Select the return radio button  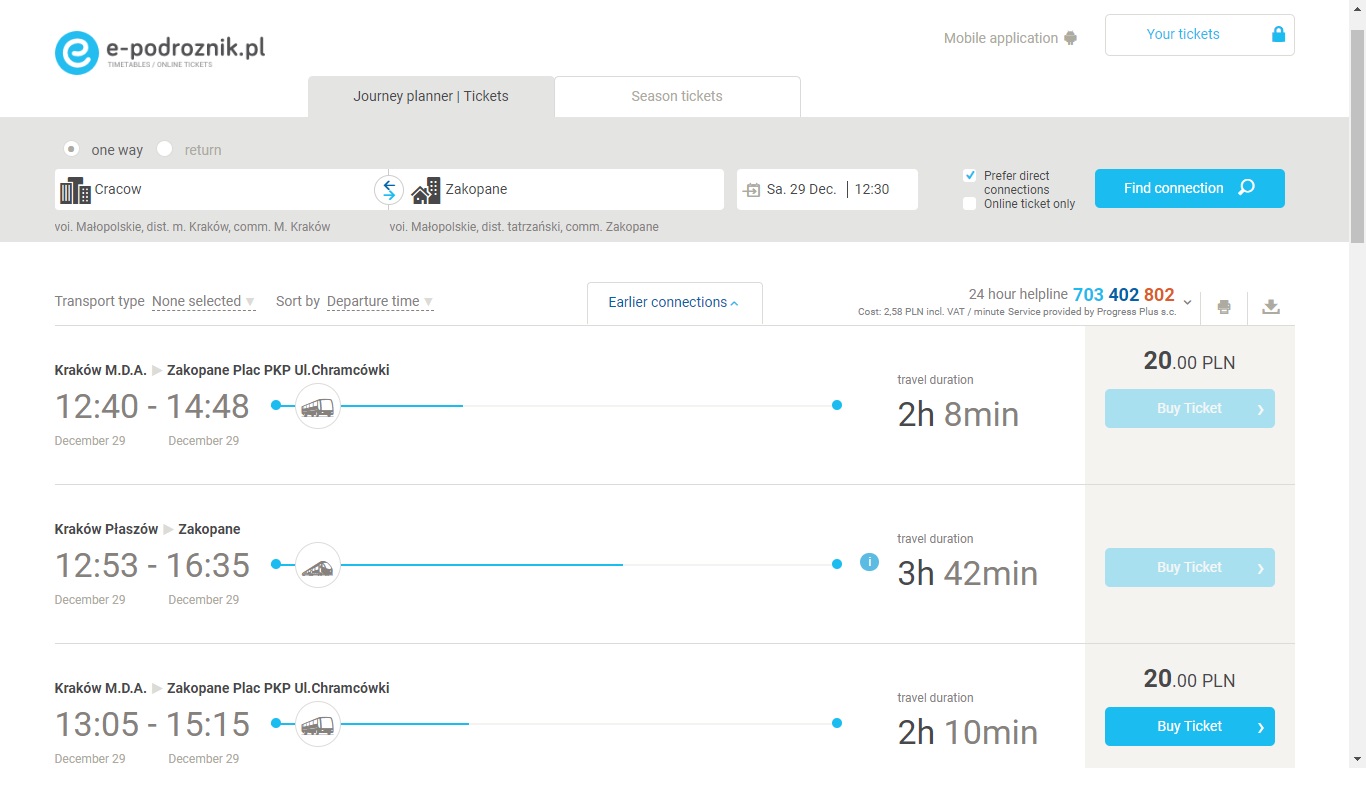[165, 149]
